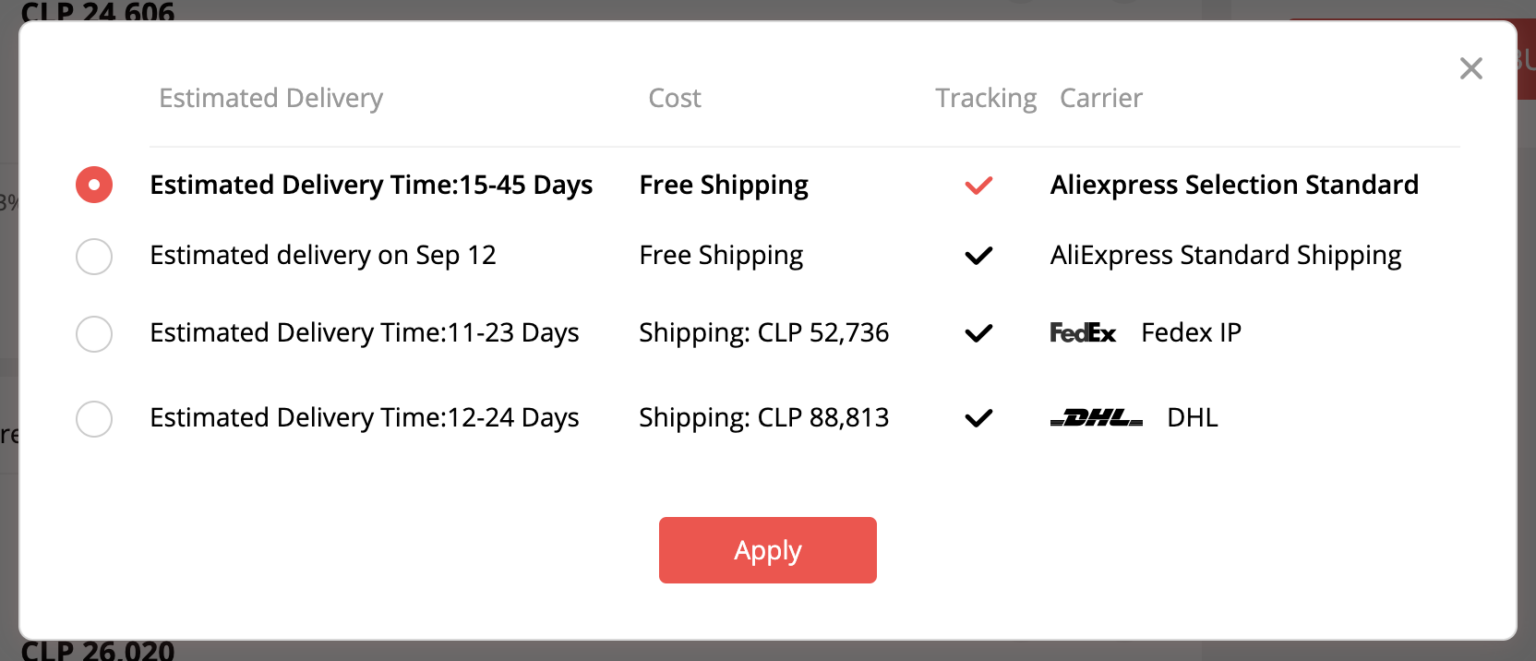This screenshot has width=1536, height=661.
Task: Click the tracking checkmark beside AliExpress Standard Shipping
Action: coord(978,256)
